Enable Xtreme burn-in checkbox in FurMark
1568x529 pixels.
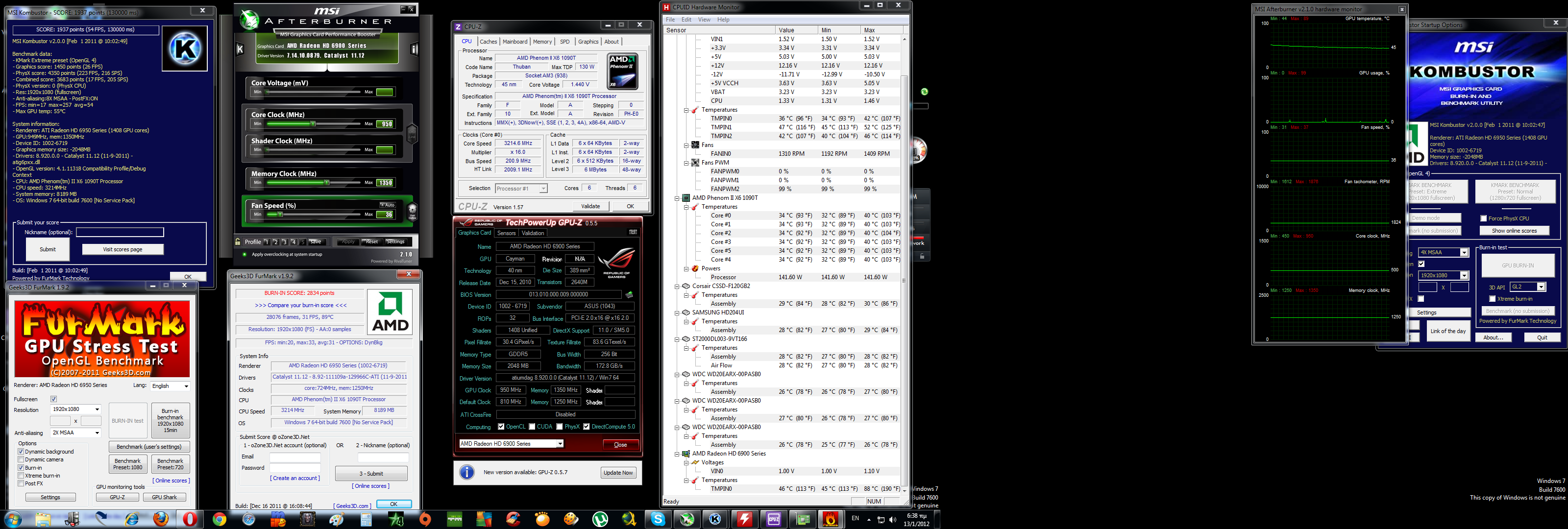click(x=21, y=476)
